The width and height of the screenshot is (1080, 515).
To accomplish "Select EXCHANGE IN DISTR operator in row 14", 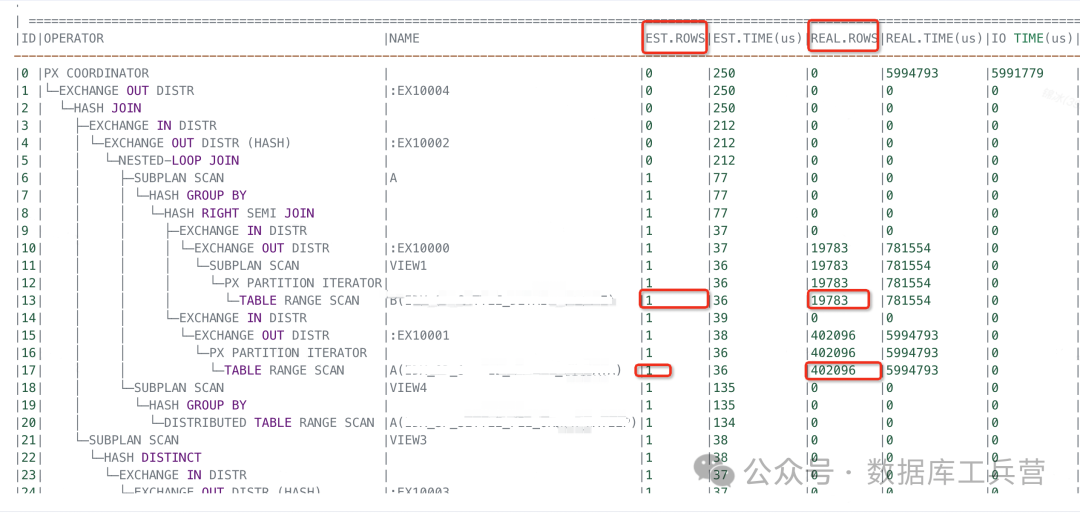I will 243,317.
